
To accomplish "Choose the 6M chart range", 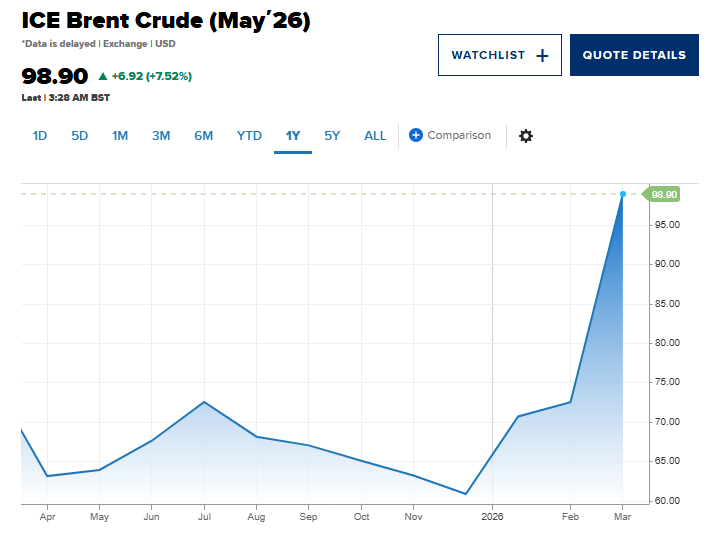I will point(204,136).
